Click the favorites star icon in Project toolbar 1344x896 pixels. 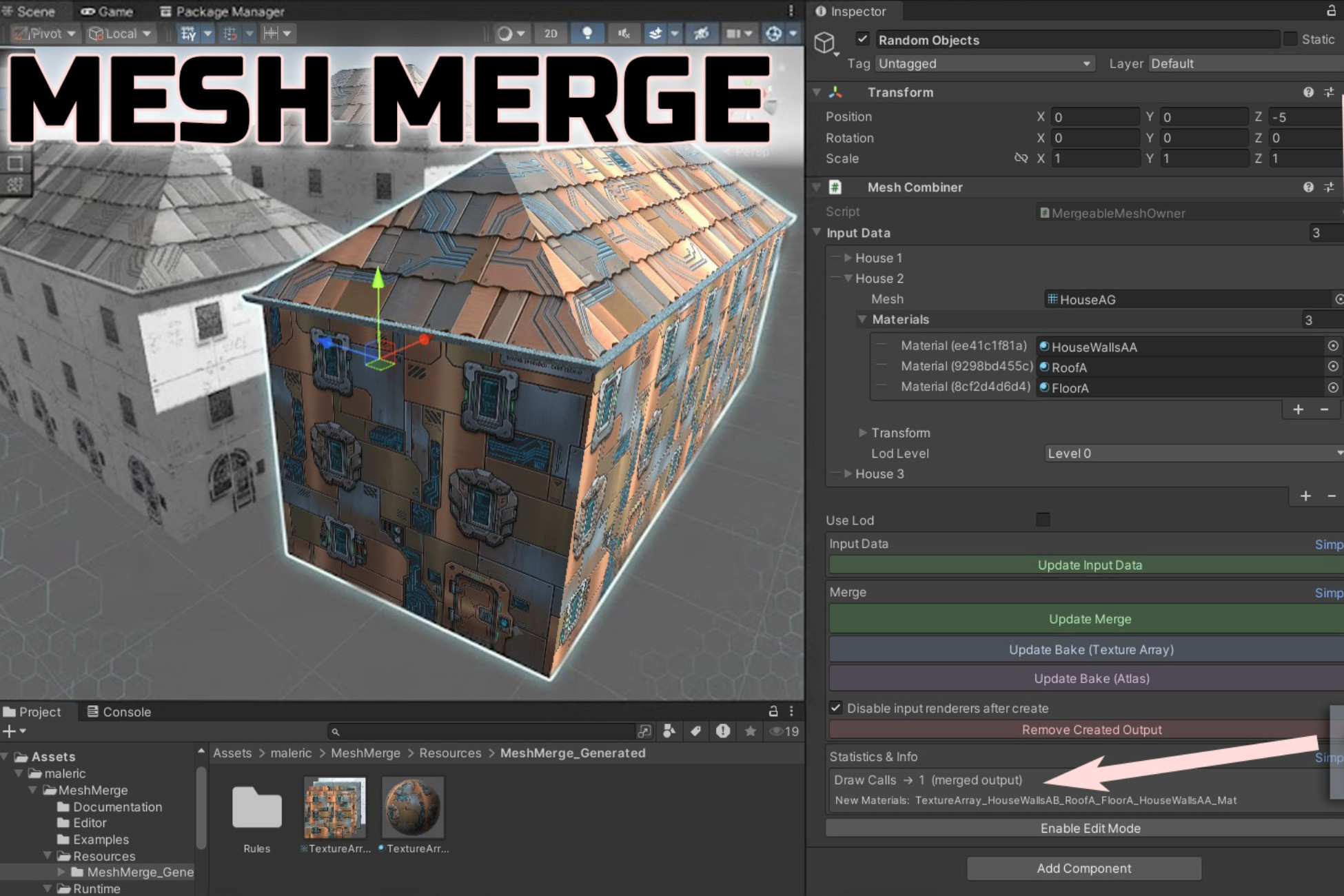750,731
